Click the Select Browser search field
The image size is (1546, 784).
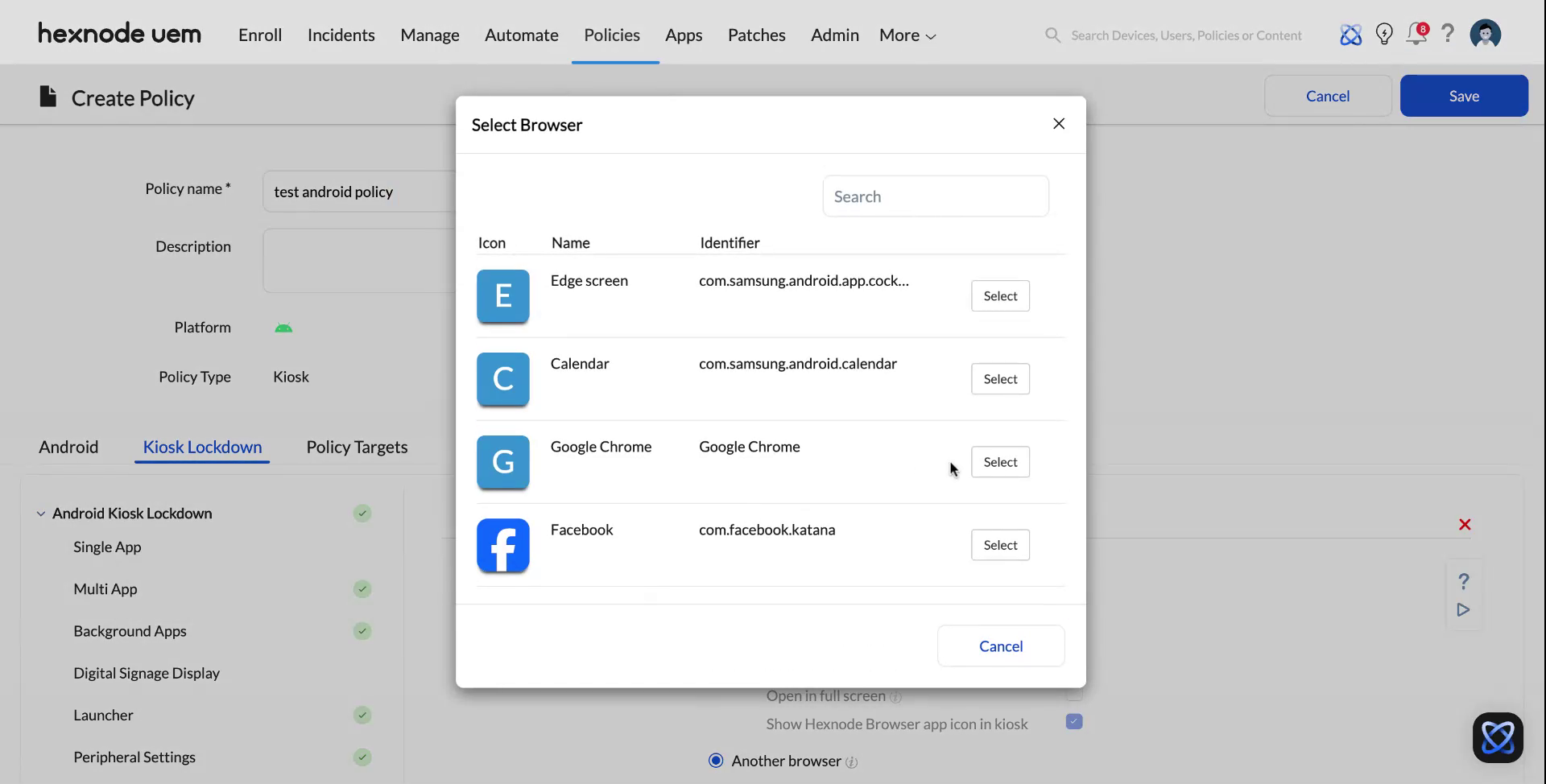tap(935, 196)
